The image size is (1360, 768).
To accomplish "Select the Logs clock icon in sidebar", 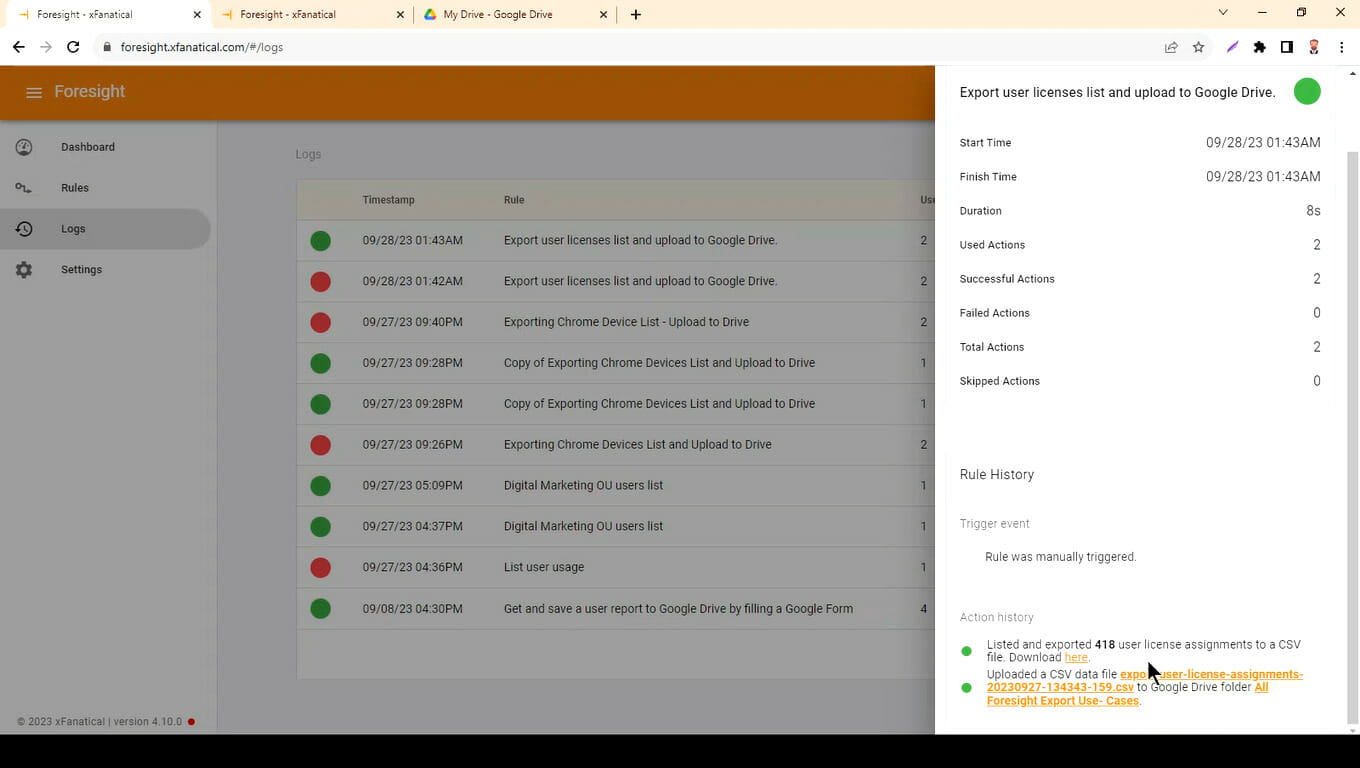I will 24,228.
